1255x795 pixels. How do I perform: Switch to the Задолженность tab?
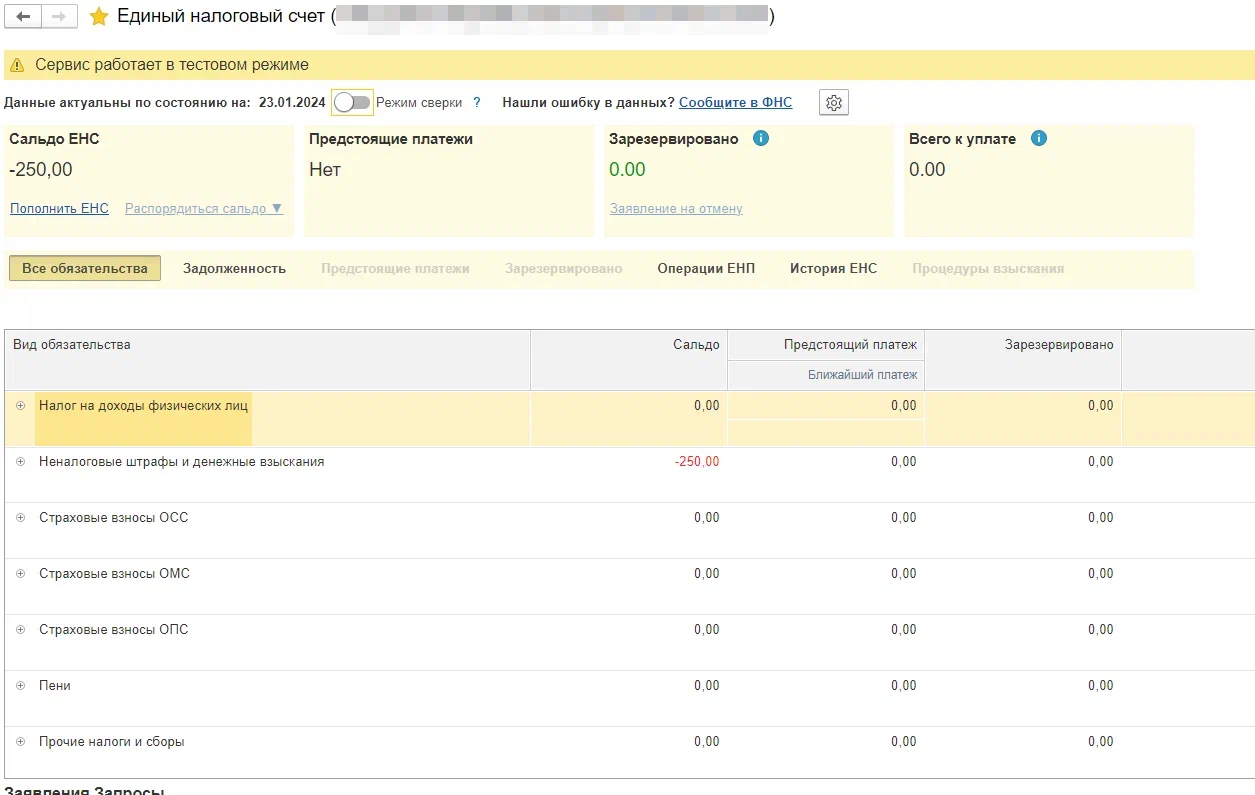(x=234, y=268)
